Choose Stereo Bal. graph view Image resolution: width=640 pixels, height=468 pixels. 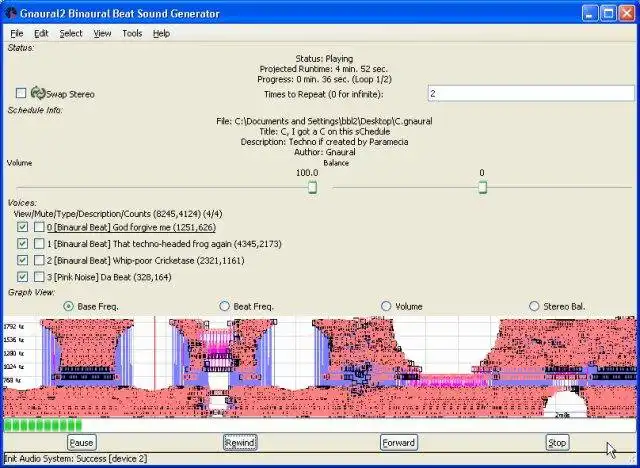534,306
